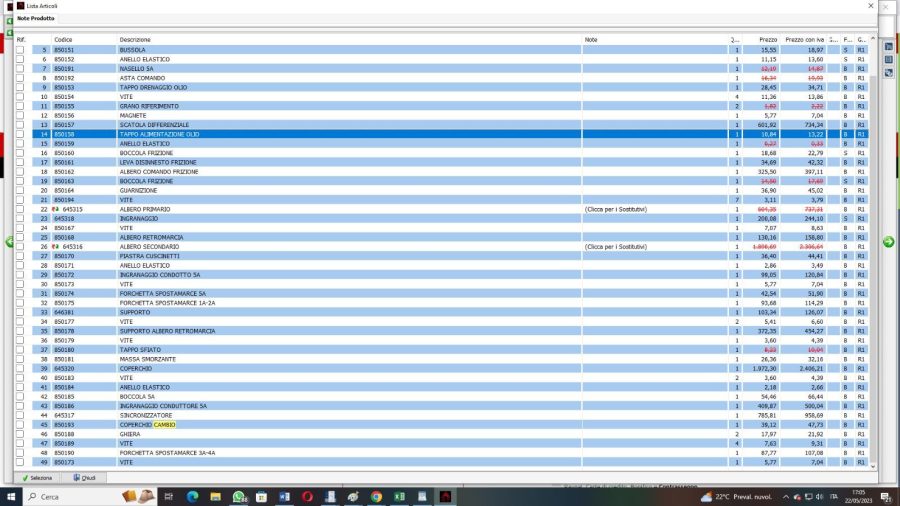Launch Excel from the taskbar

coord(399,496)
